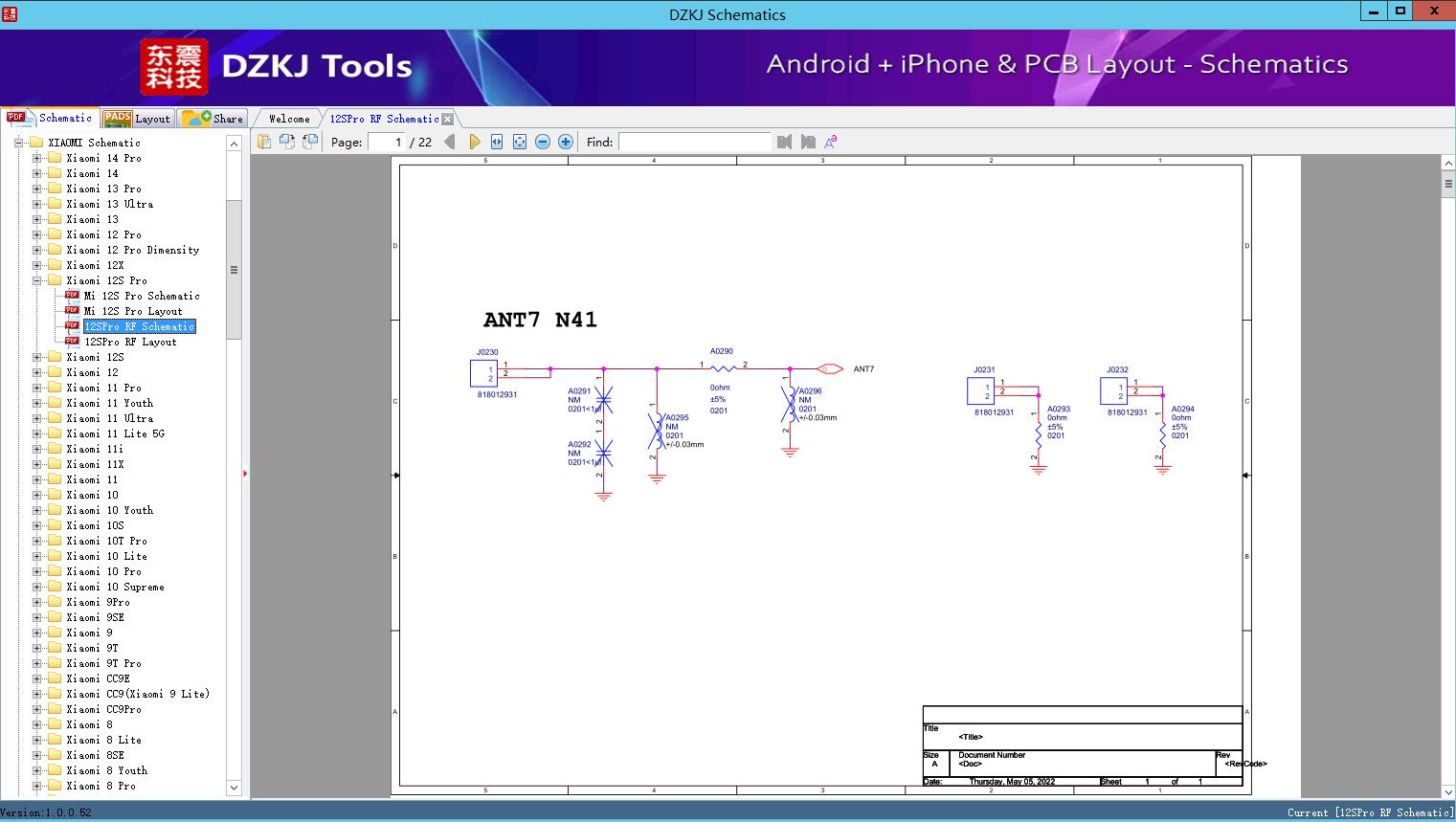
Task: Click the Xiaomi 10S folder icon
Action: click(x=55, y=525)
